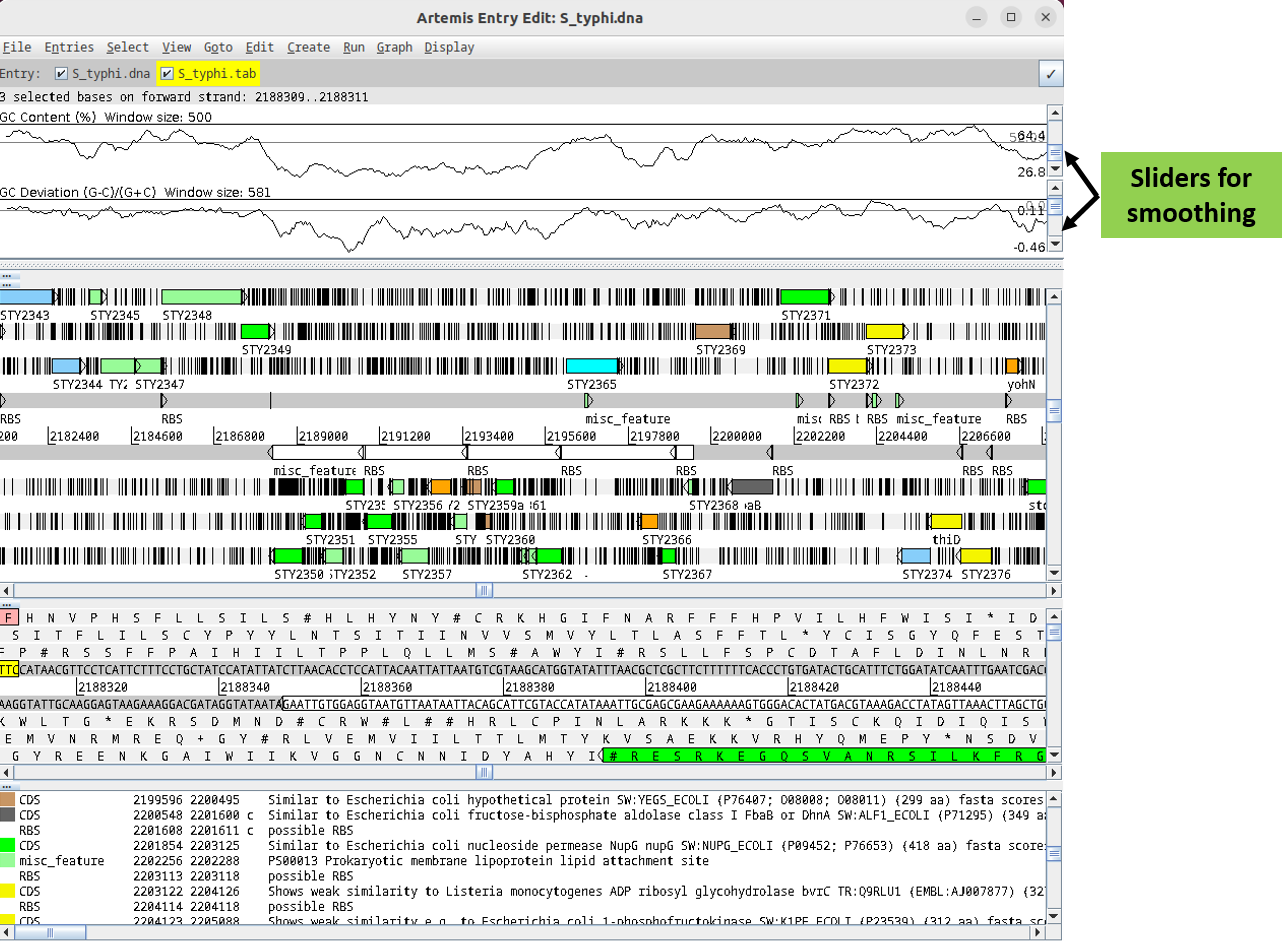Toggle the S_typhi.tab entry checkbox
This screenshot has width=1282, height=942.
(167, 74)
